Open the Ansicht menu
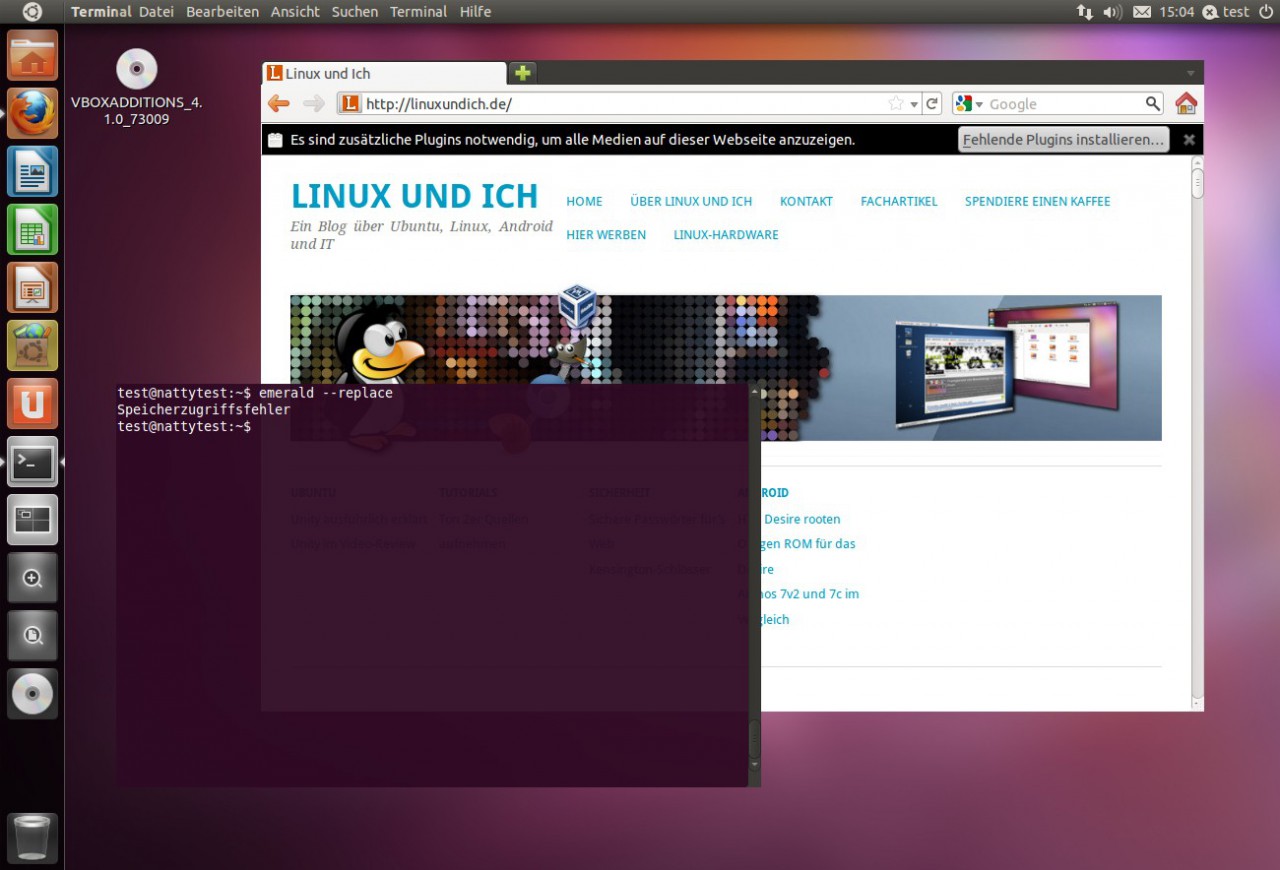Screen dimensions: 1280x870 click(x=295, y=12)
